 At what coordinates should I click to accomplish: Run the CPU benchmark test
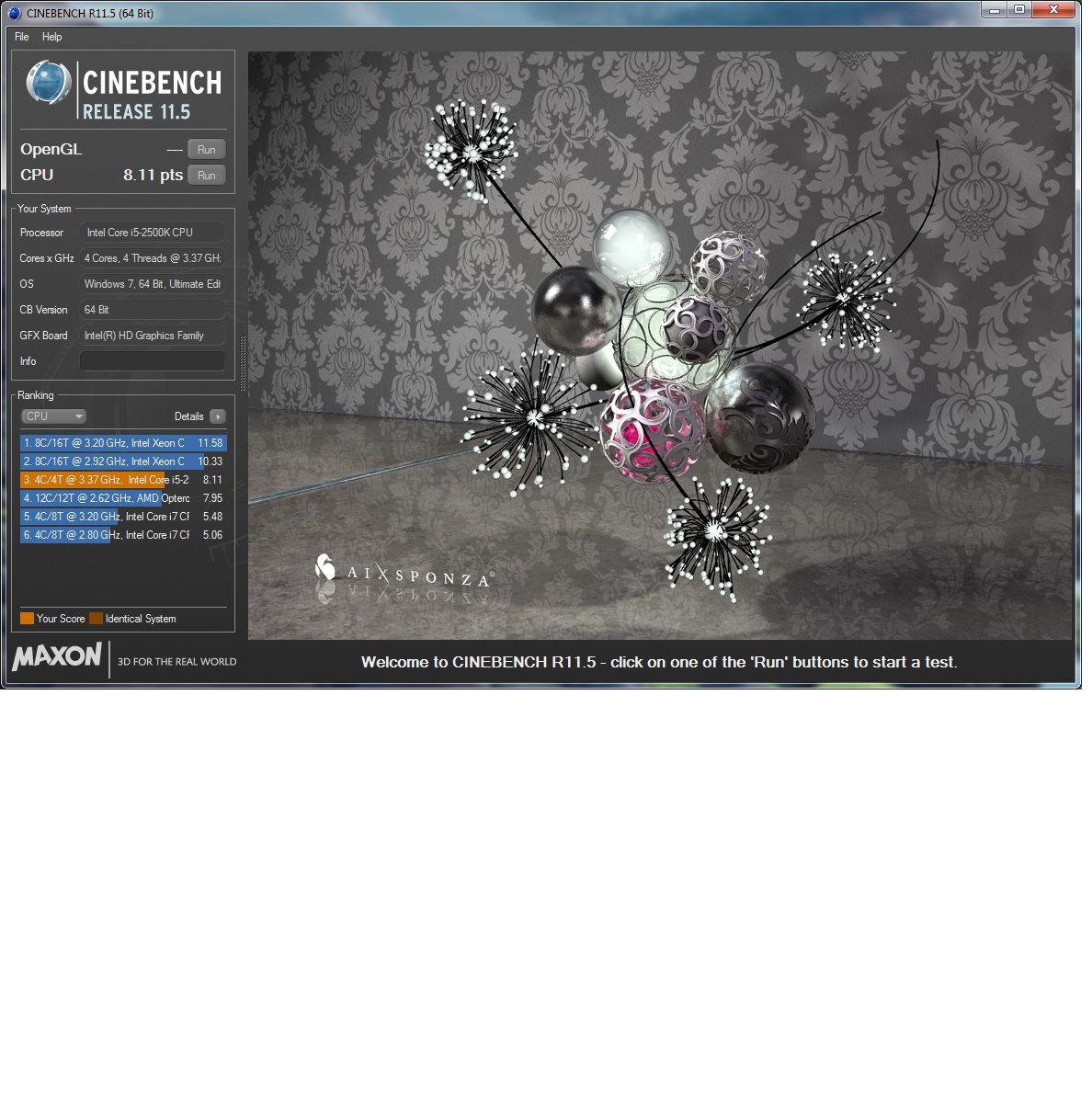[207, 175]
